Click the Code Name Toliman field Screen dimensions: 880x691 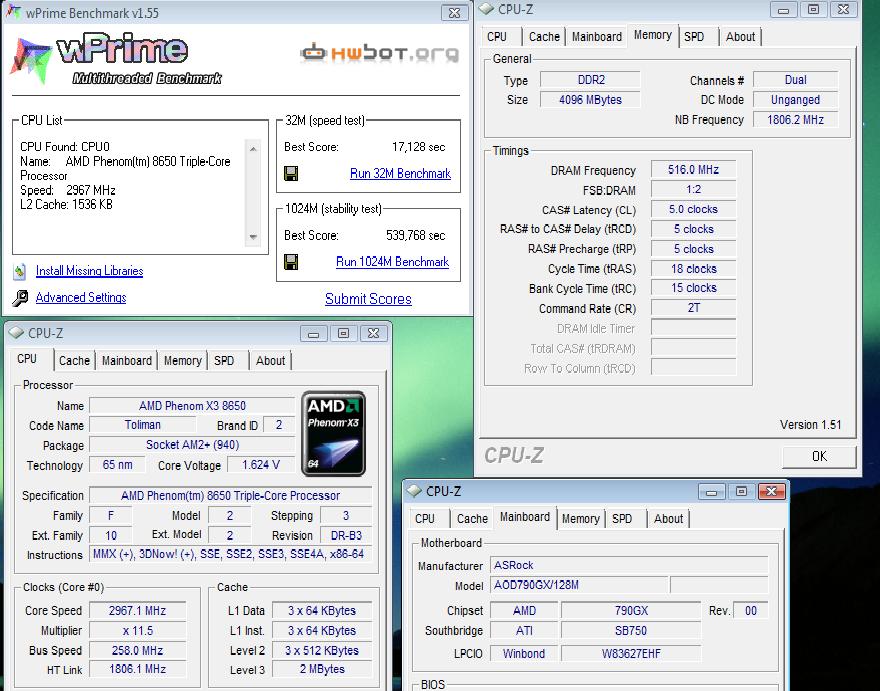[143, 425]
